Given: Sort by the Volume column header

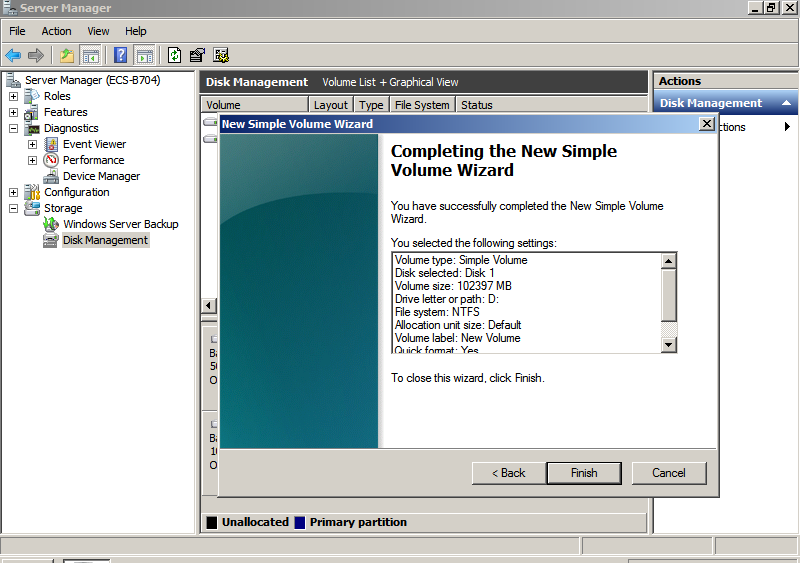Looking at the screenshot, I should tap(255, 105).
